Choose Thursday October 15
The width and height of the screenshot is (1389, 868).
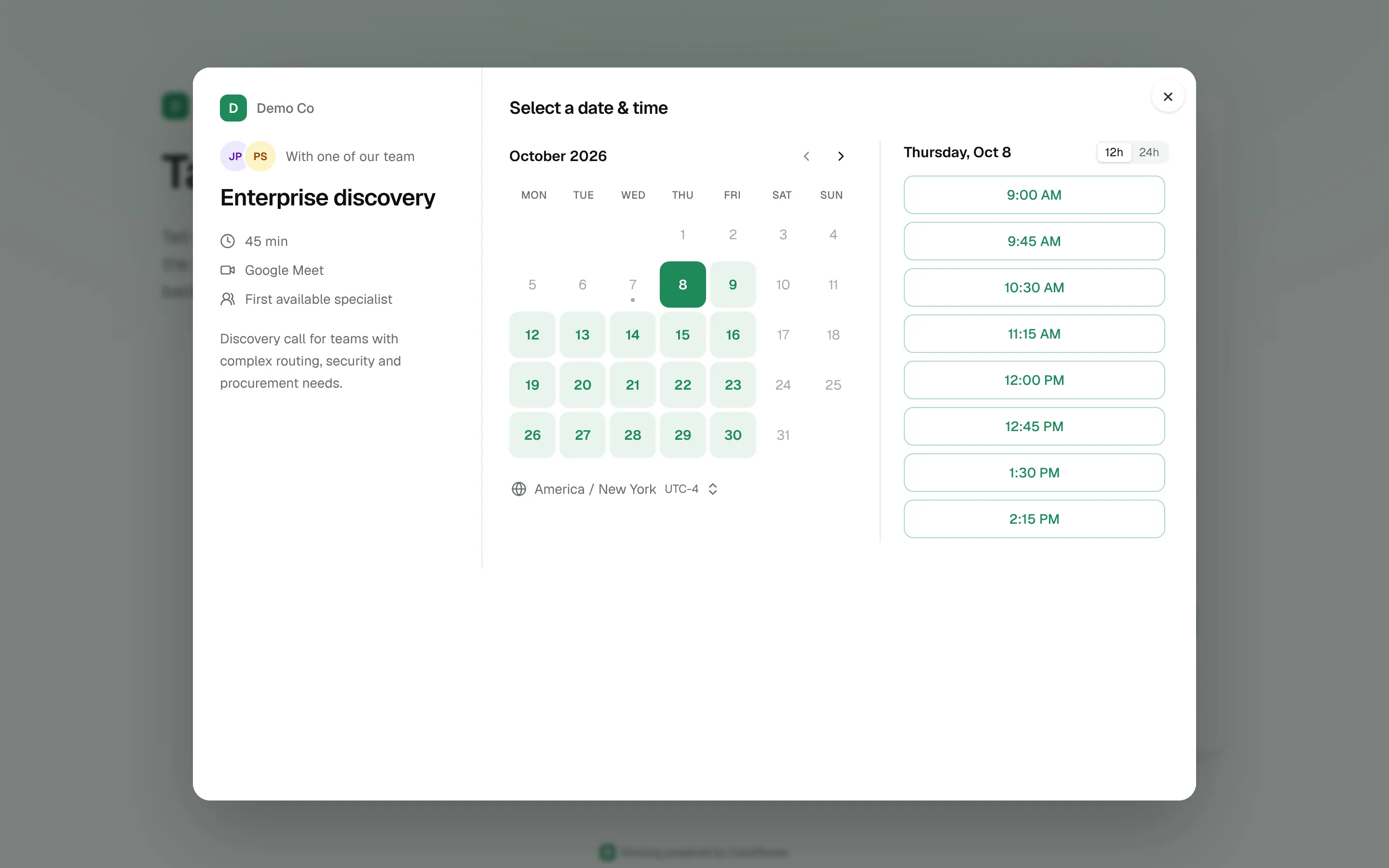tap(682, 335)
